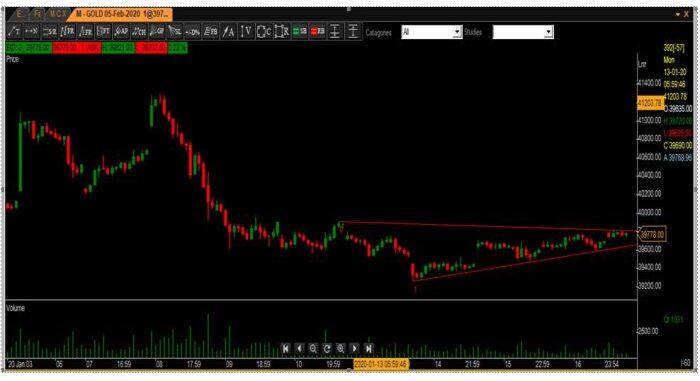This screenshot has width=700, height=381.
Task: Select the GF Gann fan tool
Action: pos(157,32)
